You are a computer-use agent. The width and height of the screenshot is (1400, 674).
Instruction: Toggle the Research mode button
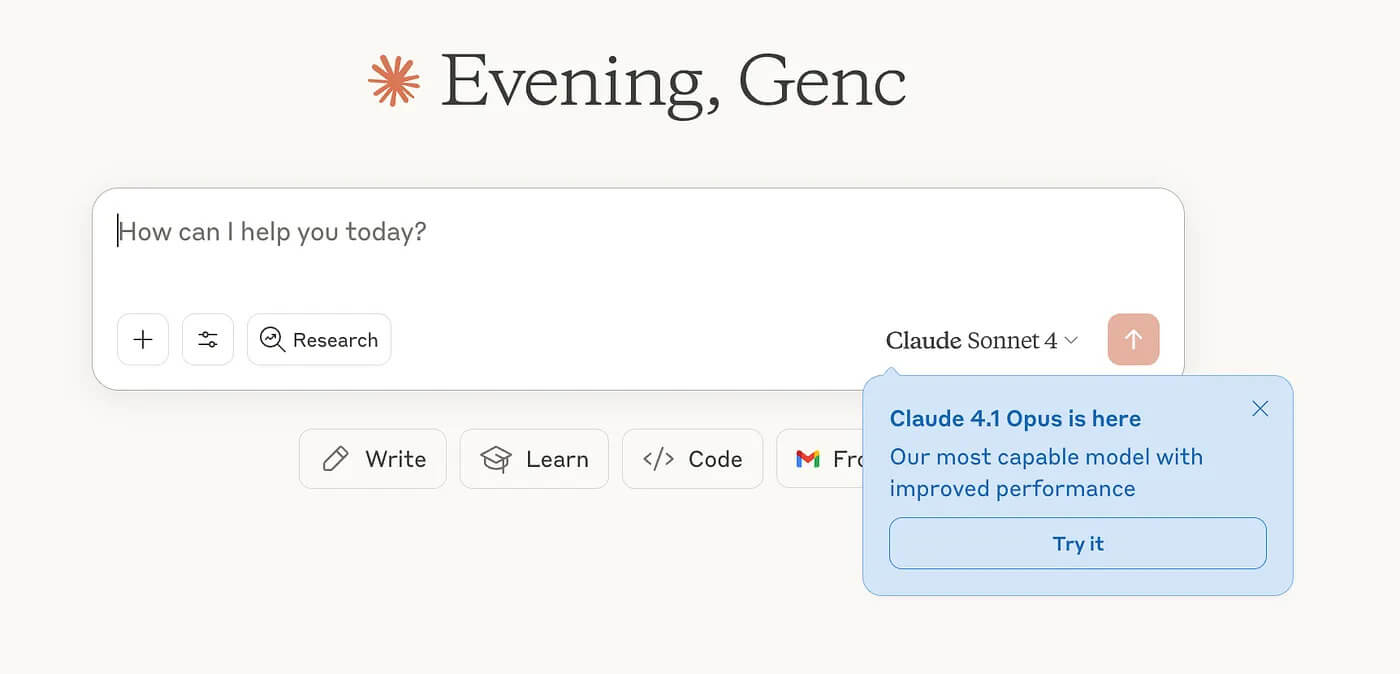tap(319, 340)
